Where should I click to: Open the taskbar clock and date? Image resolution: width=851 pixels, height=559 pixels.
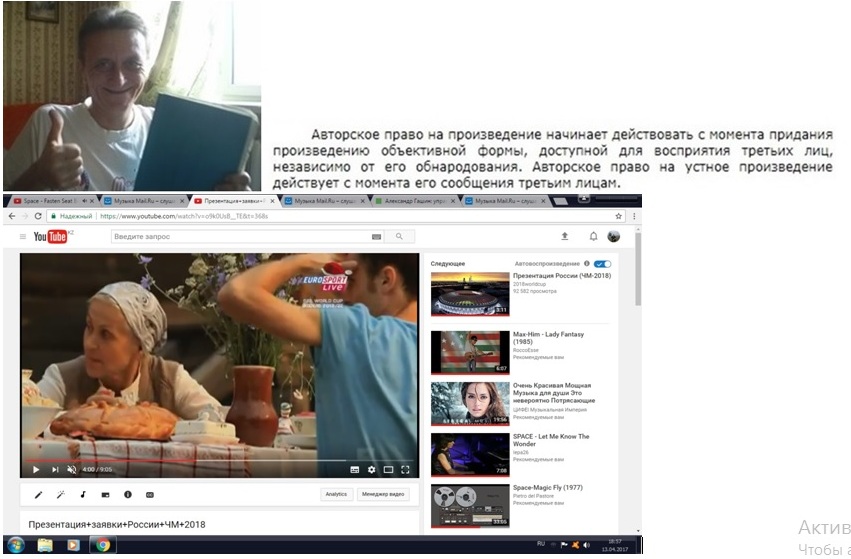pos(614,545)
